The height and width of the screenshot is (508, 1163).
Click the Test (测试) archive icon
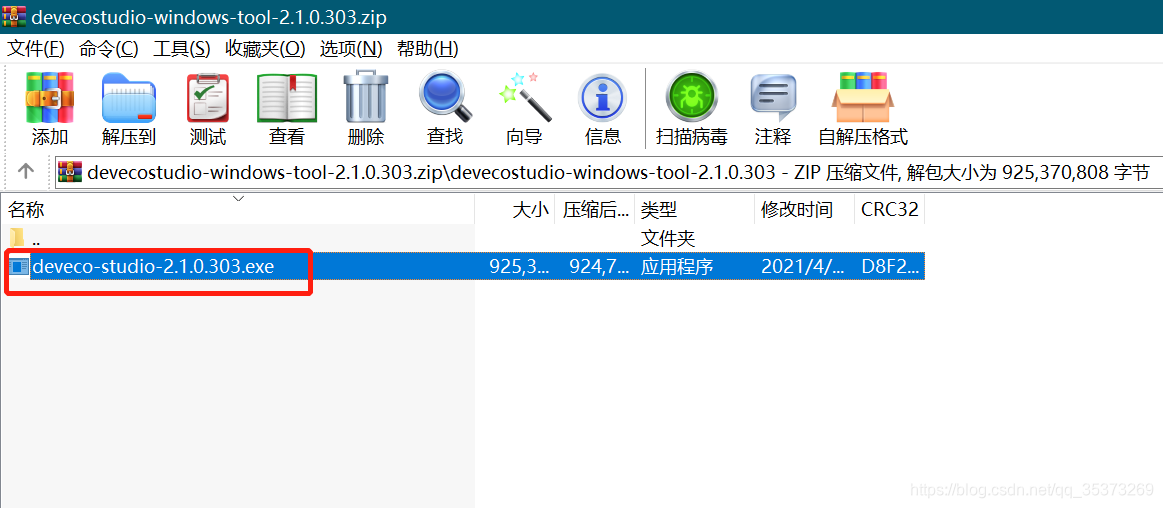tap(208, 97)
